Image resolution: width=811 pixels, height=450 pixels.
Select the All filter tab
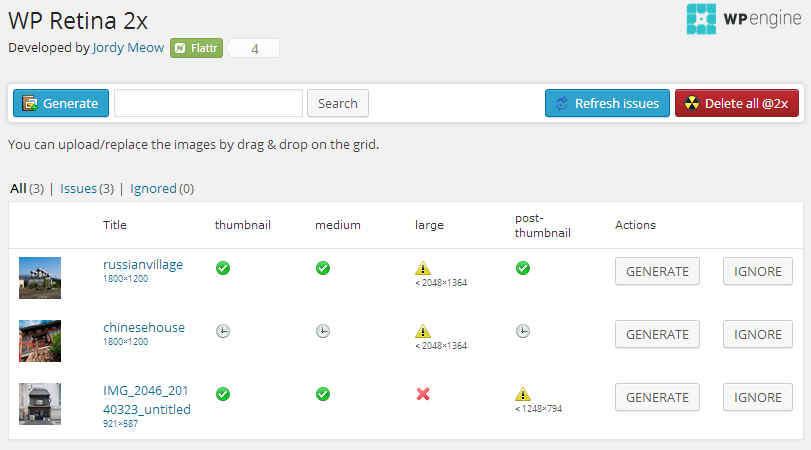[x=18, y=188]
